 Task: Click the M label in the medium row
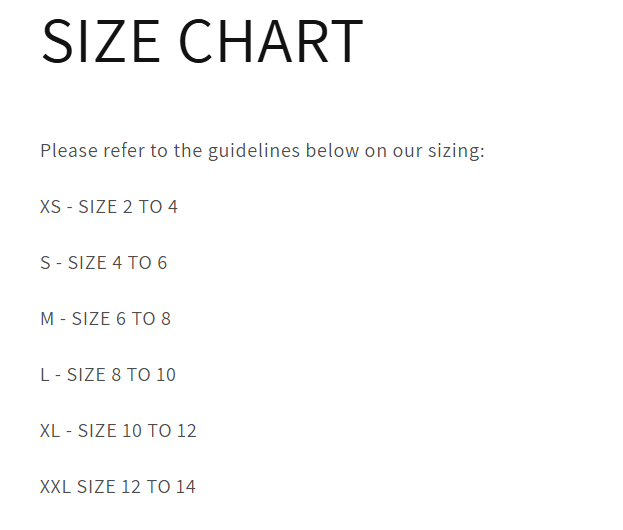click(47, 319)
